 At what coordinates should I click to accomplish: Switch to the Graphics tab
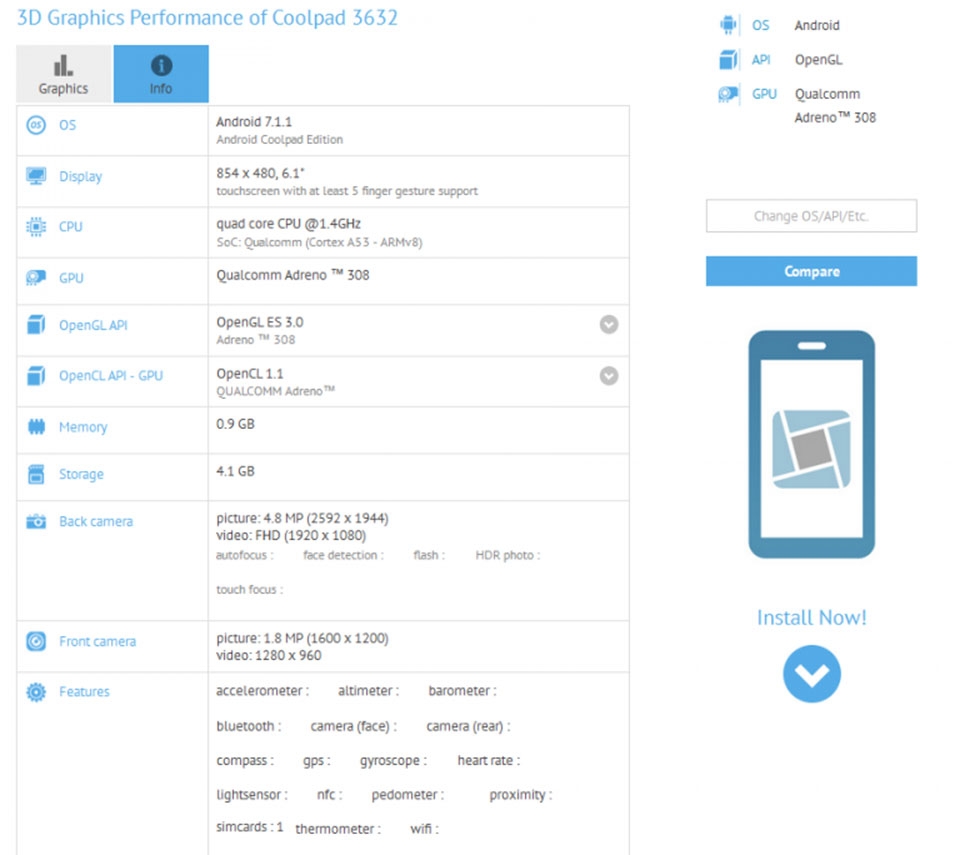pyautogui.click(x=62, y=73)
